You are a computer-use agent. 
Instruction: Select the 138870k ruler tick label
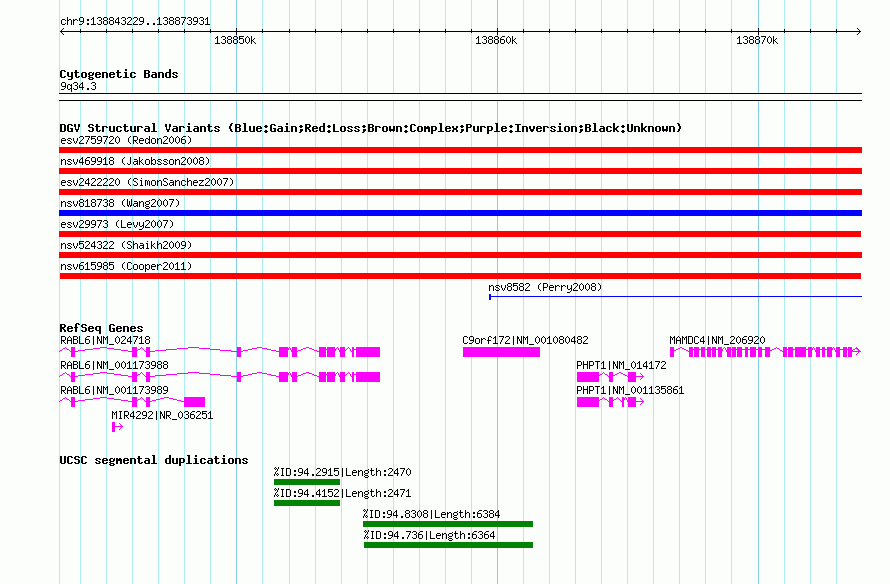click(x=757, y=41)
